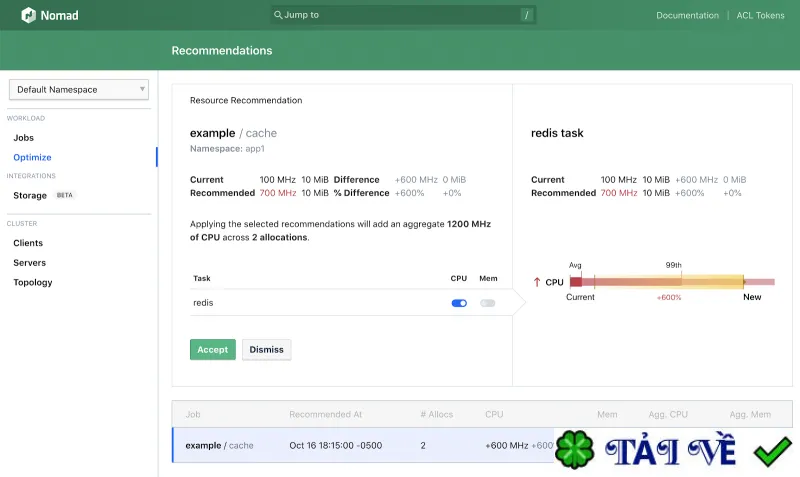Go to Jobs in sidebar

(23, 138)
